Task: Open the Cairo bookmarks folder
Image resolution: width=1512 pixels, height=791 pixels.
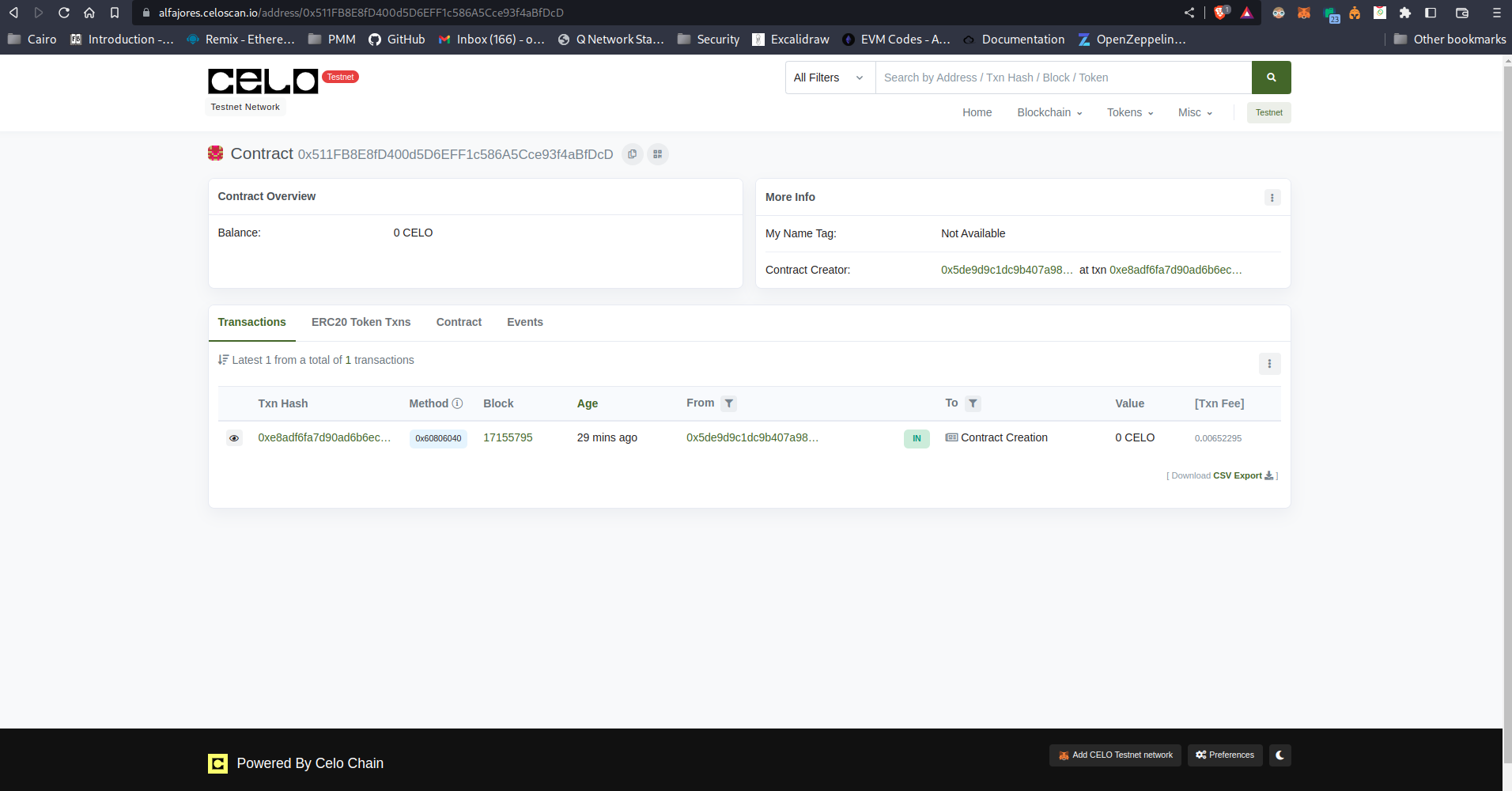Action: pos(32,40)
